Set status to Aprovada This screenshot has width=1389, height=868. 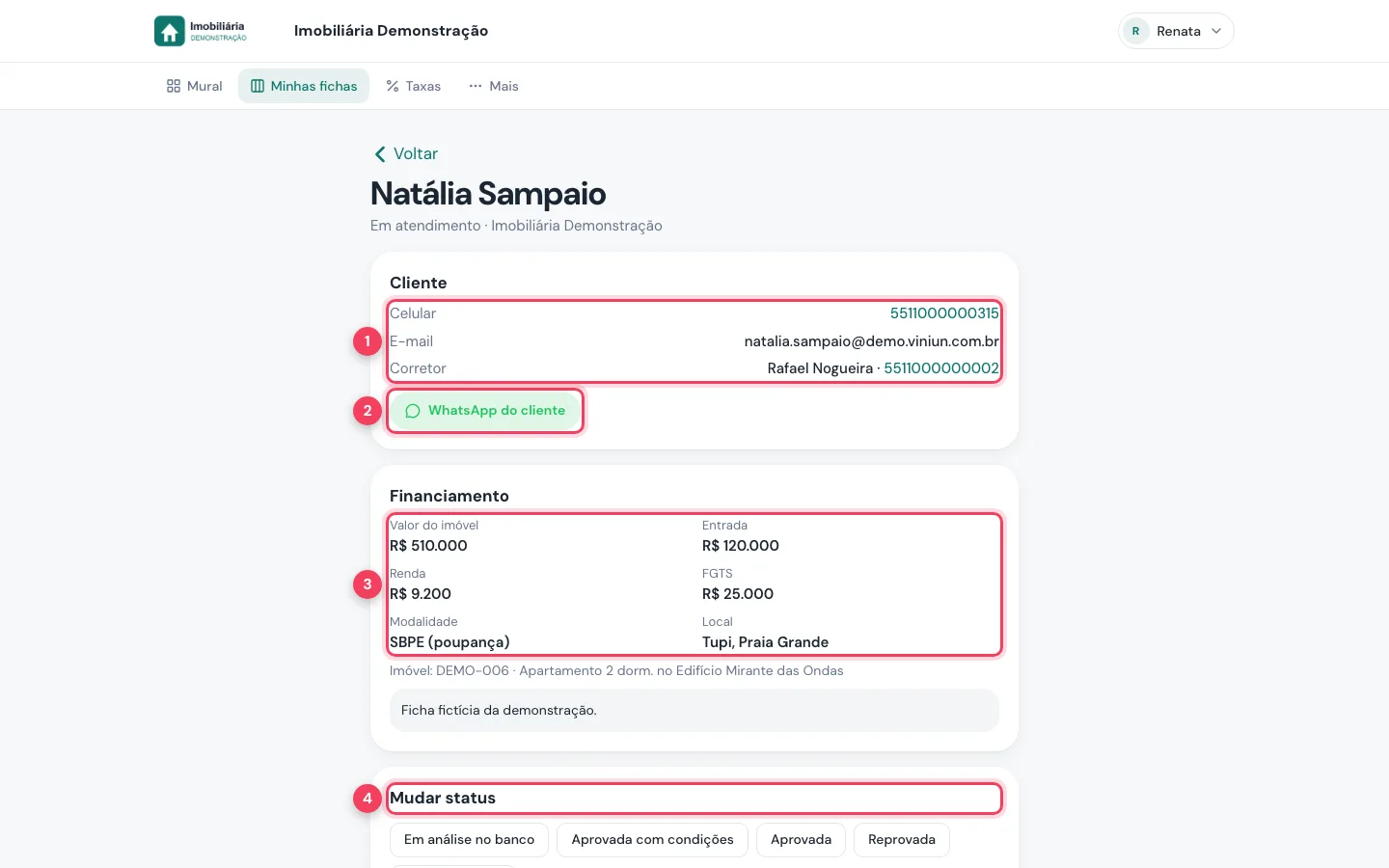801,840
